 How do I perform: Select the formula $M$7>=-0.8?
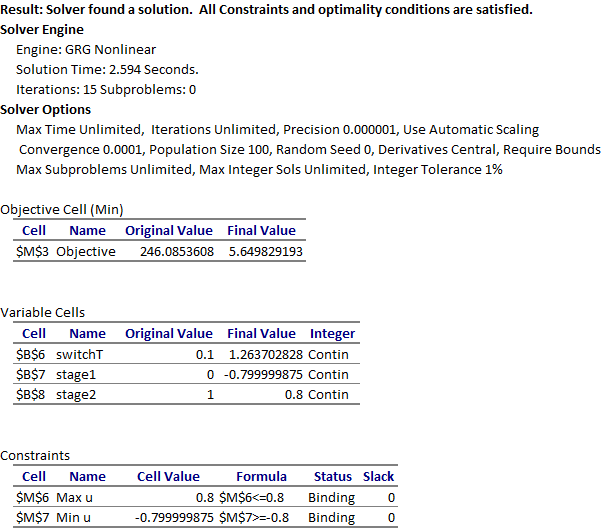pyautogui.click(x=254, y=518)
